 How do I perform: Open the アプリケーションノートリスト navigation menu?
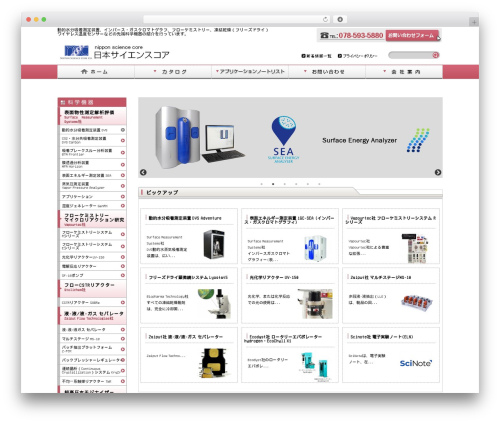point(250,72)
